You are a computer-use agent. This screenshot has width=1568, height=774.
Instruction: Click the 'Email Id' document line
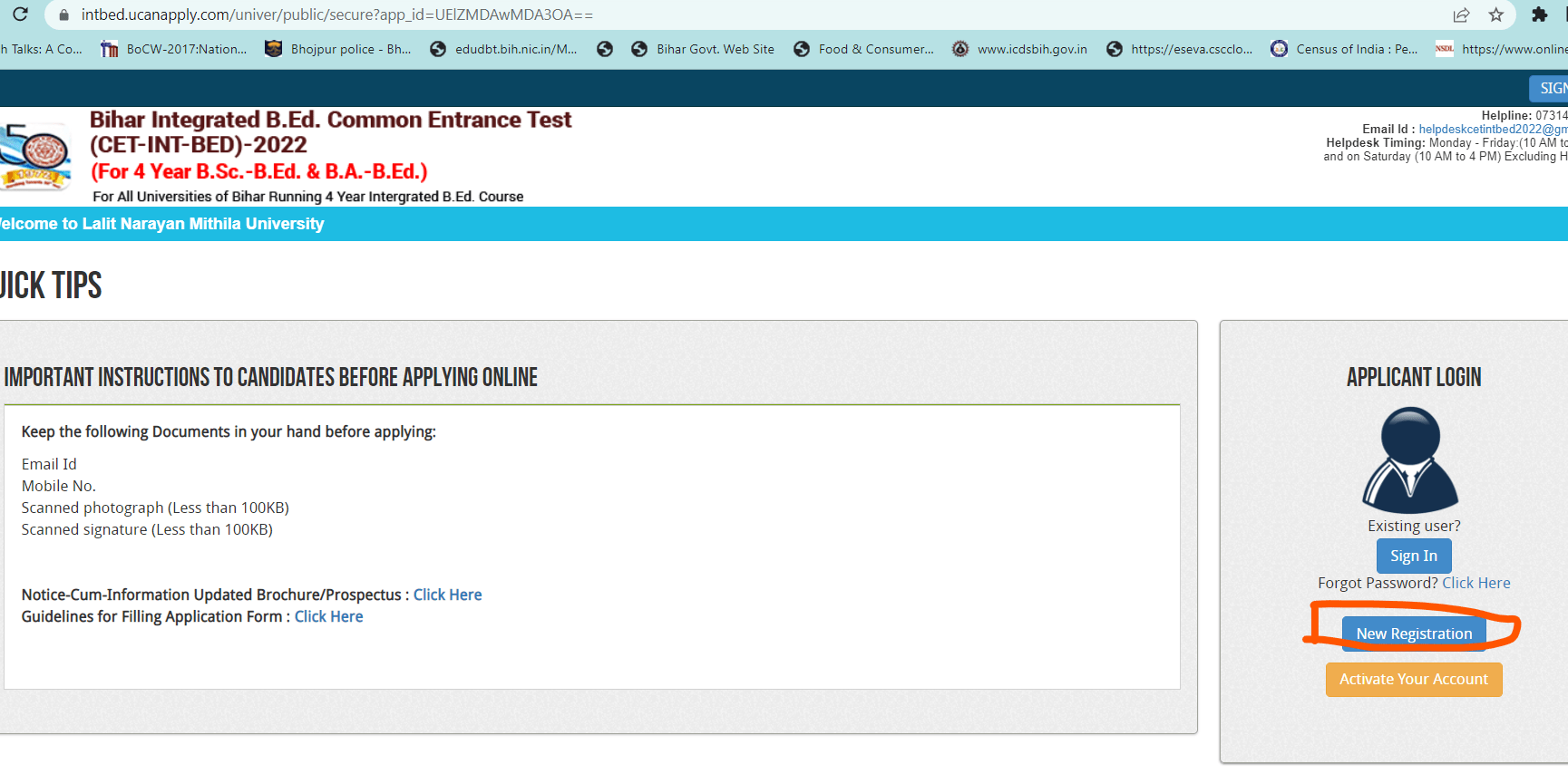coord(49,464)
